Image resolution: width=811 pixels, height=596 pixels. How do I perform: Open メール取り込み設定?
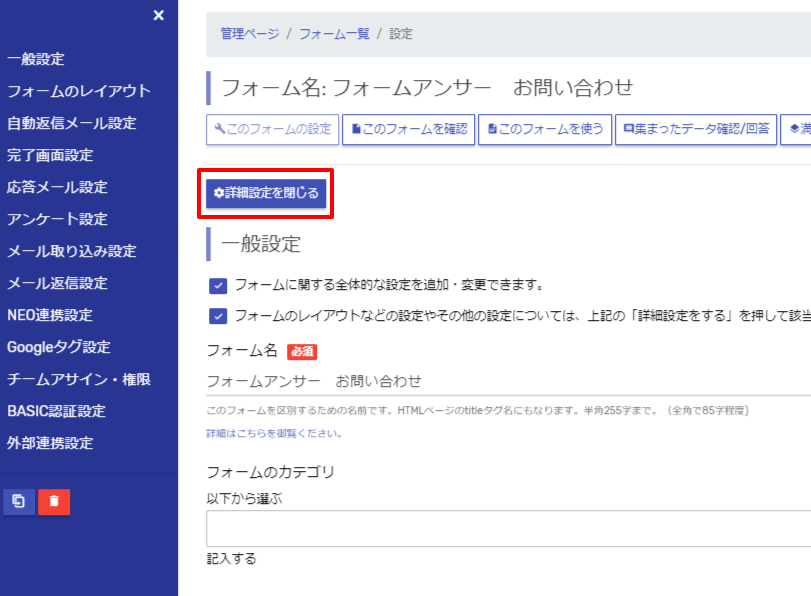point(72,251)
